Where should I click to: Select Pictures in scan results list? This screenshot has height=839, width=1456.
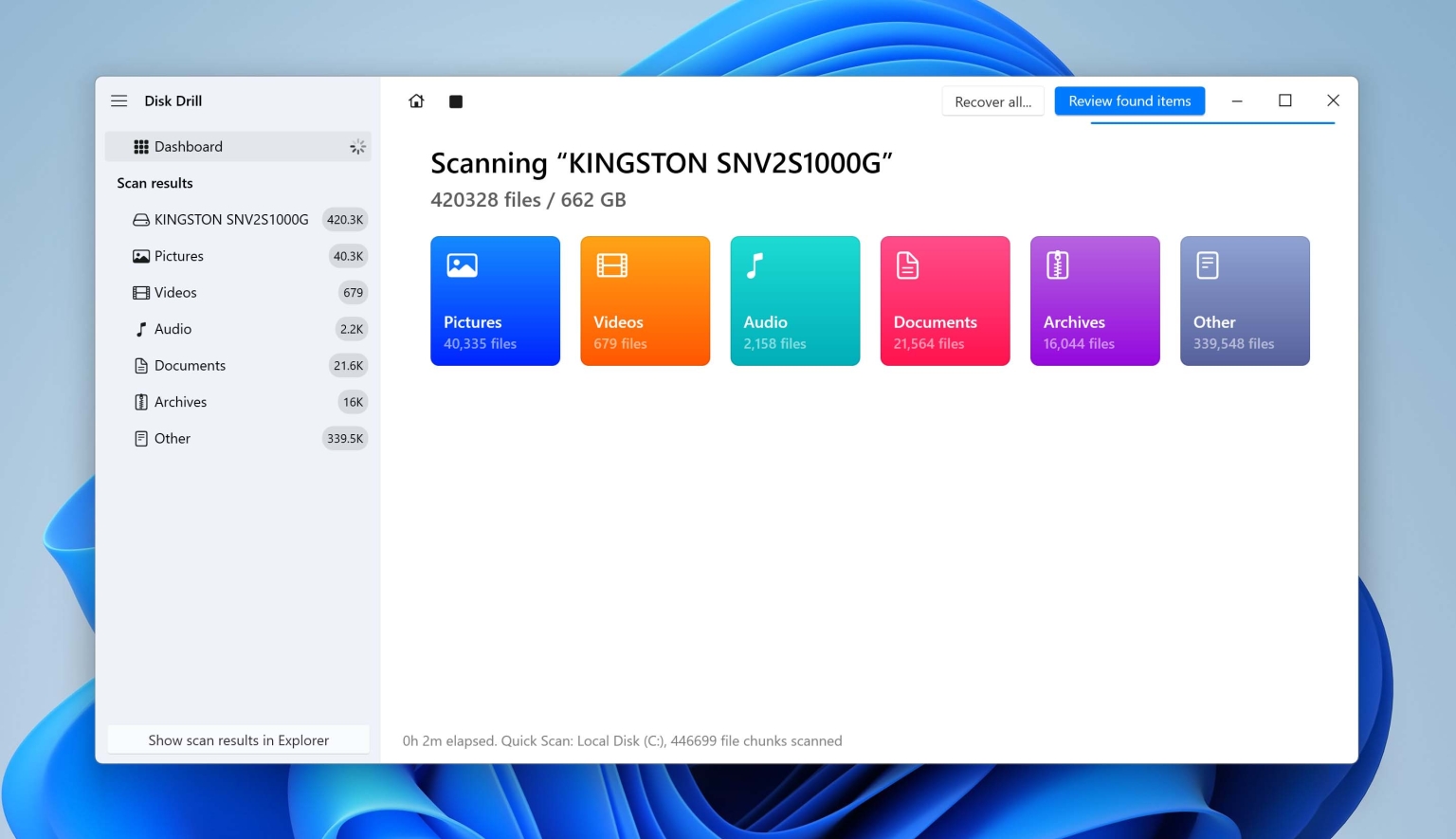pos(238,256)
